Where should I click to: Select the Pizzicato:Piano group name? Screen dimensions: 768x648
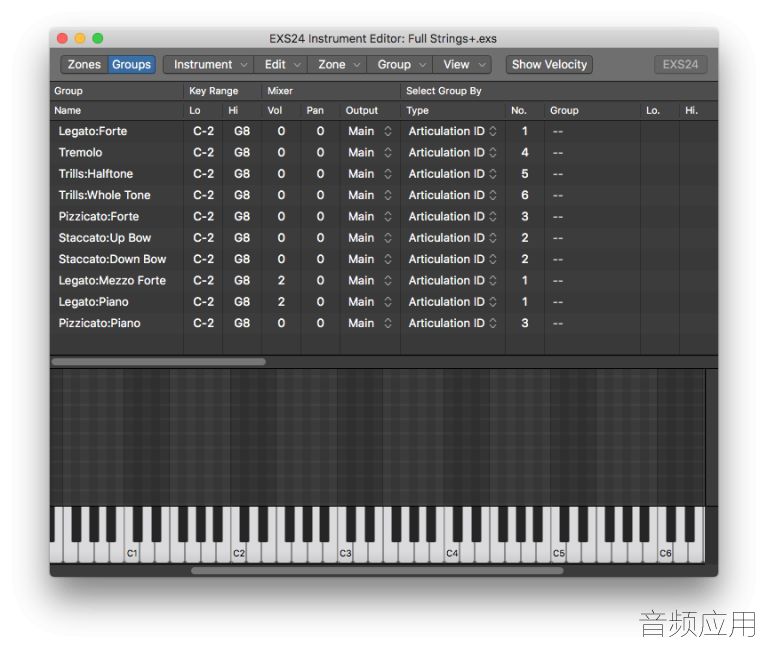point(99,323)
